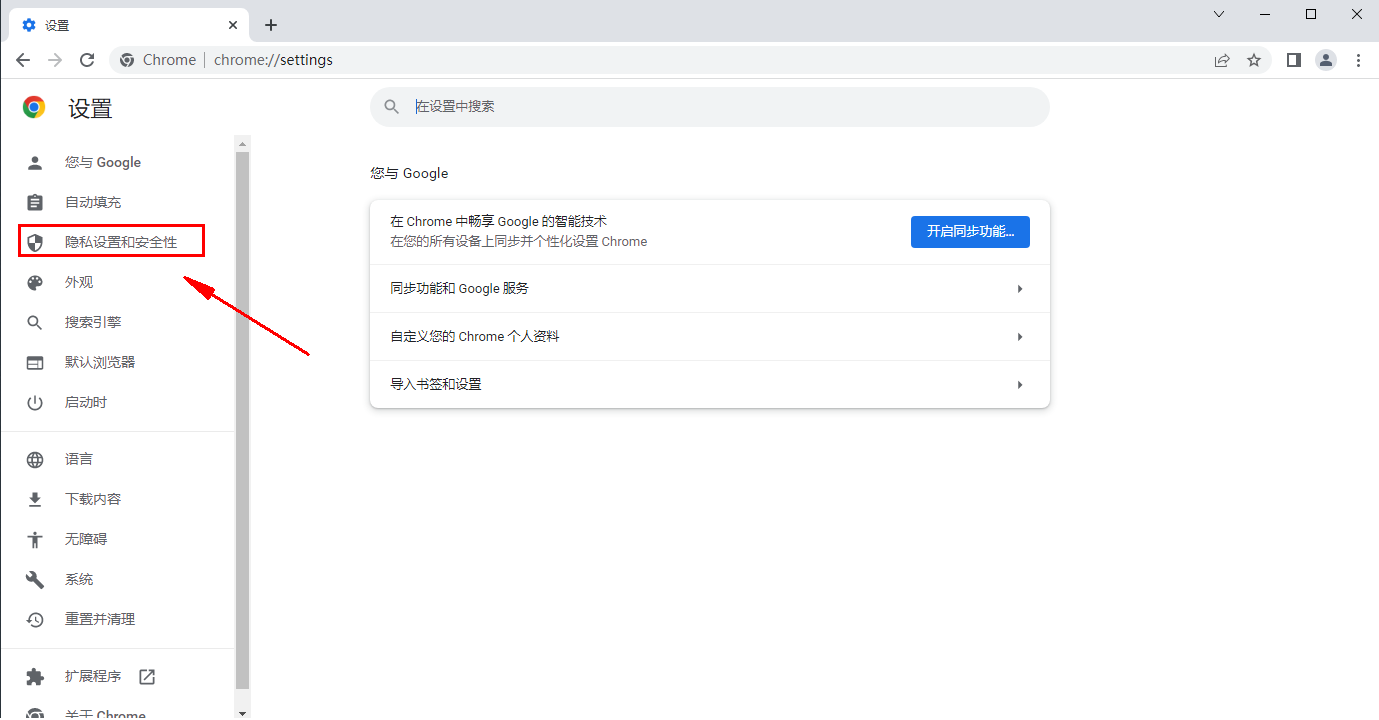Click the shield icon for 隐私设置和安全性
This screenshot has height=720, width=1379.
coord(35,242)
